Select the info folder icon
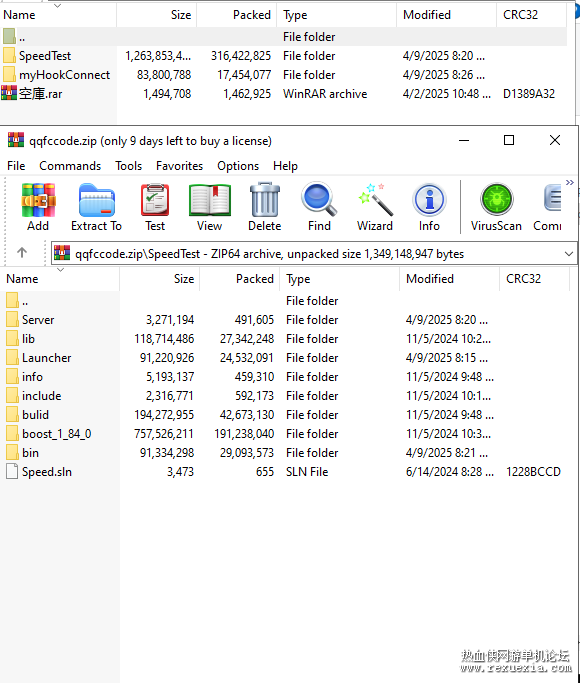This screenshot has height=683, width=580. click(12, 376)
